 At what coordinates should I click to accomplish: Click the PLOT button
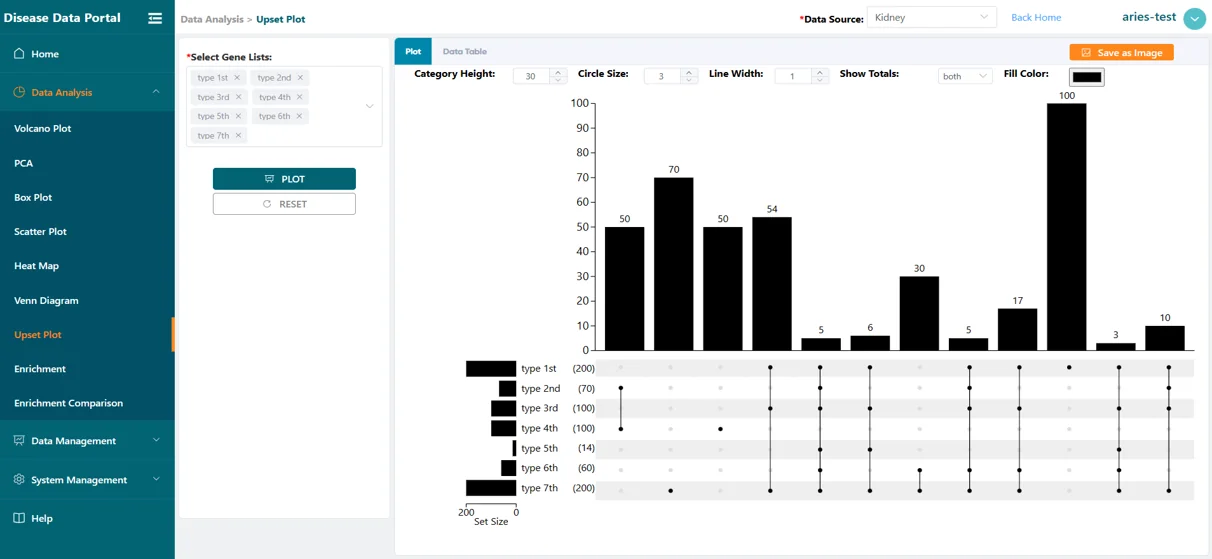tap(284, 179)
